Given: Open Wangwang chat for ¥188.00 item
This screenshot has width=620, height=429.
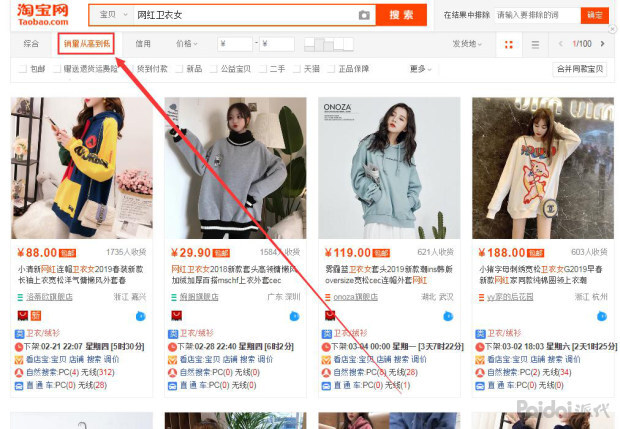Looking at the screenshot, I should click(601, 316).
